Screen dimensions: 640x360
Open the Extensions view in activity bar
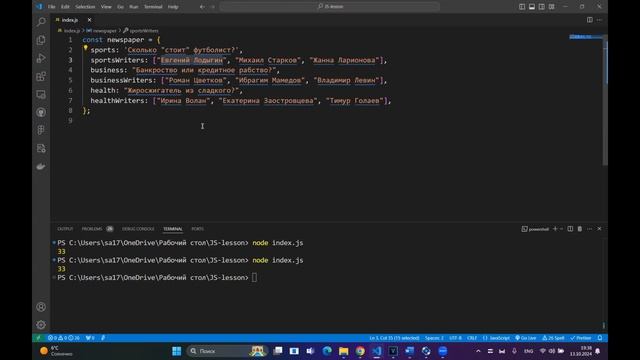pos(41,76)
